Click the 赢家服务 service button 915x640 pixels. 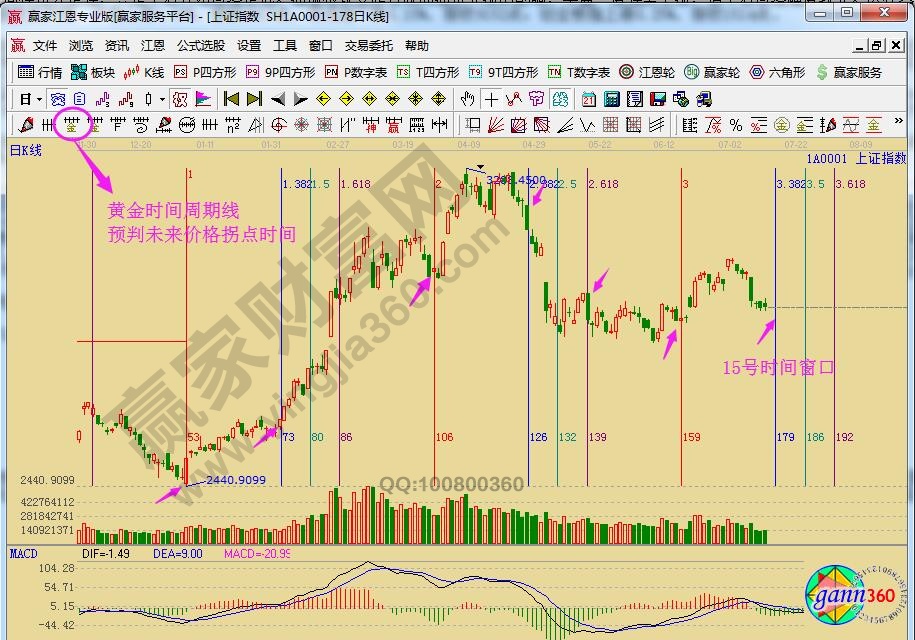click(849, 72)
